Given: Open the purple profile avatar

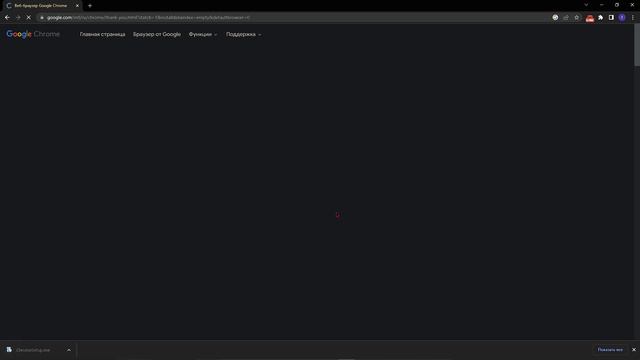Looking at the screenshot, I should coord(622,18).
